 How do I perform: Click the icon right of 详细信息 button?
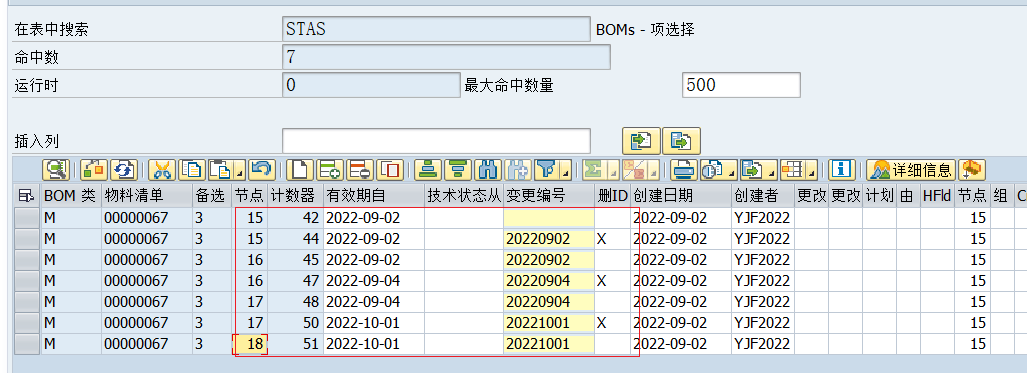(972, 170)
